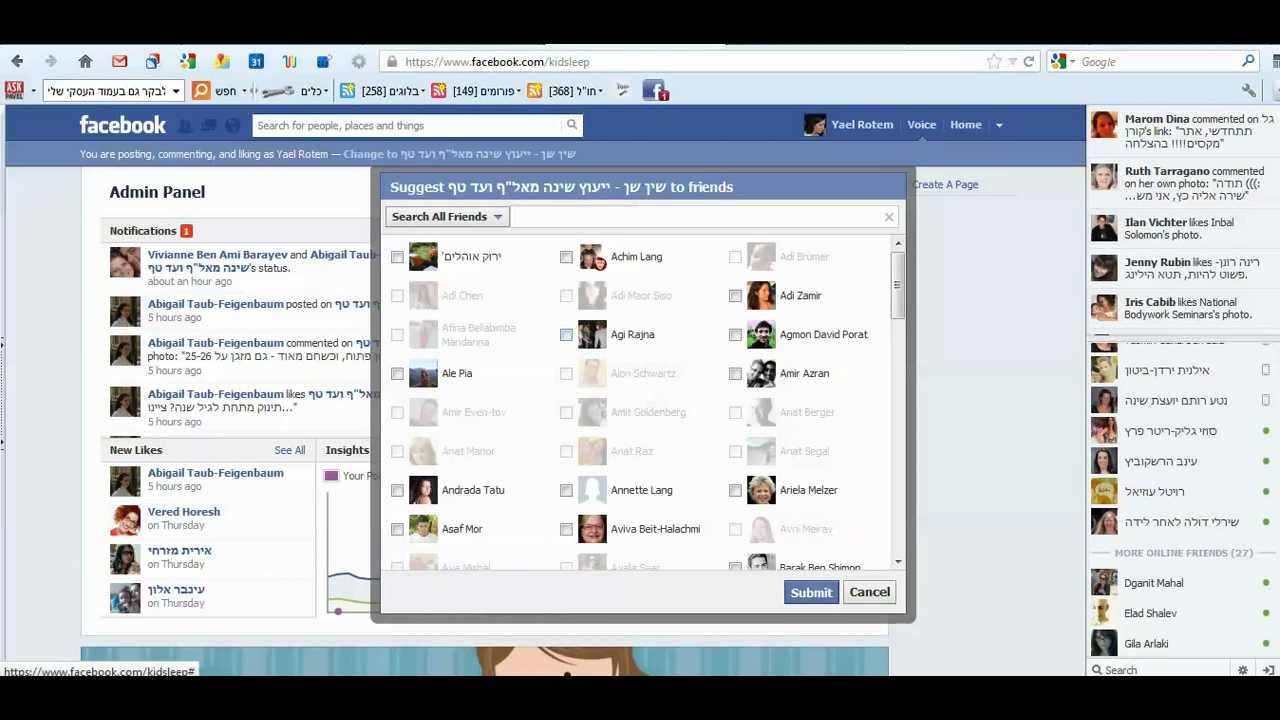
Task: Click the chat Search field in the sidebar
Action: pyautogui.click(x=1160, y=670)
